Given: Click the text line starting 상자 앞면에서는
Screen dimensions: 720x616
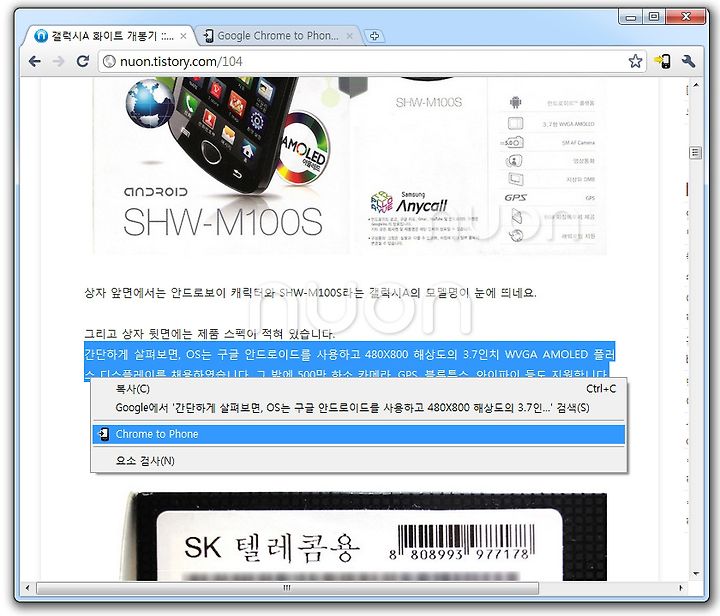Looking at the screenshot, I should click(x=310, y=293).
